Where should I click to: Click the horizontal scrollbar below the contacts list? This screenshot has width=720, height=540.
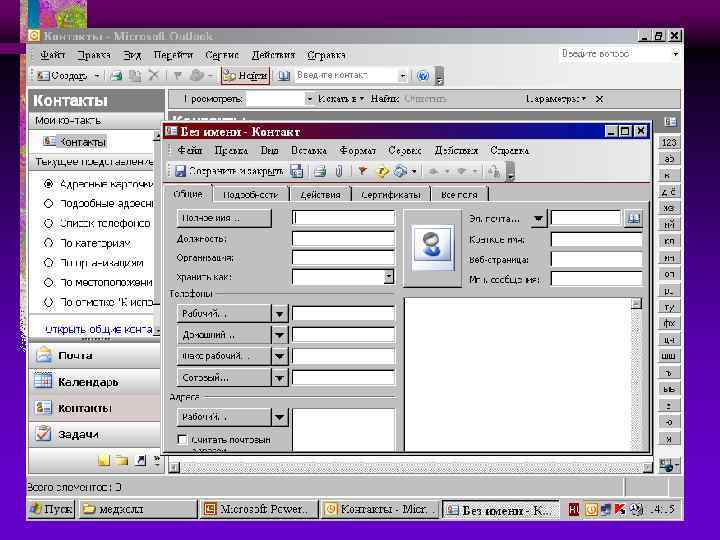click(411, 468)
